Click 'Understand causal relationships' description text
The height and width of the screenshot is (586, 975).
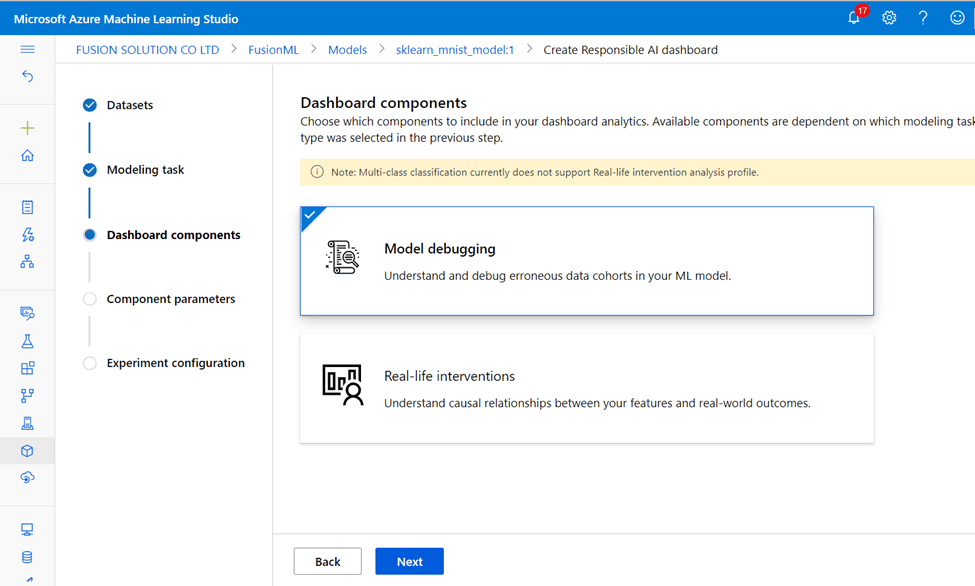[x=597, y=403]
